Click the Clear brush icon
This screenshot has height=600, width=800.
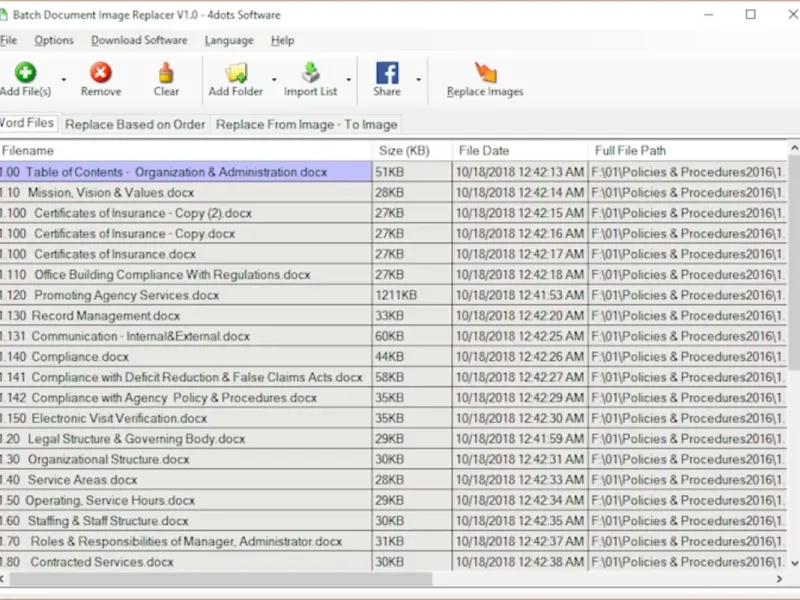coord(166,72)
